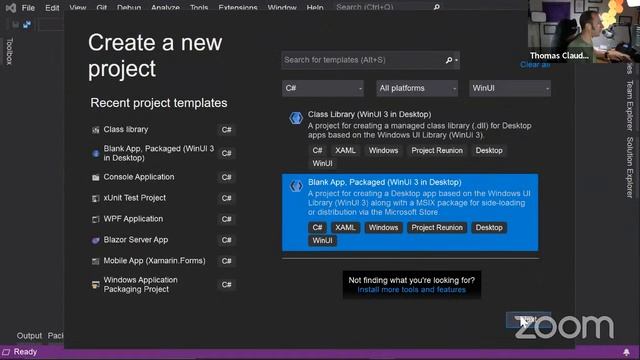This screenshot has height=360, width=640.
Task: Open the language filter dropdown showing C#
Action: tap(323, 88)
